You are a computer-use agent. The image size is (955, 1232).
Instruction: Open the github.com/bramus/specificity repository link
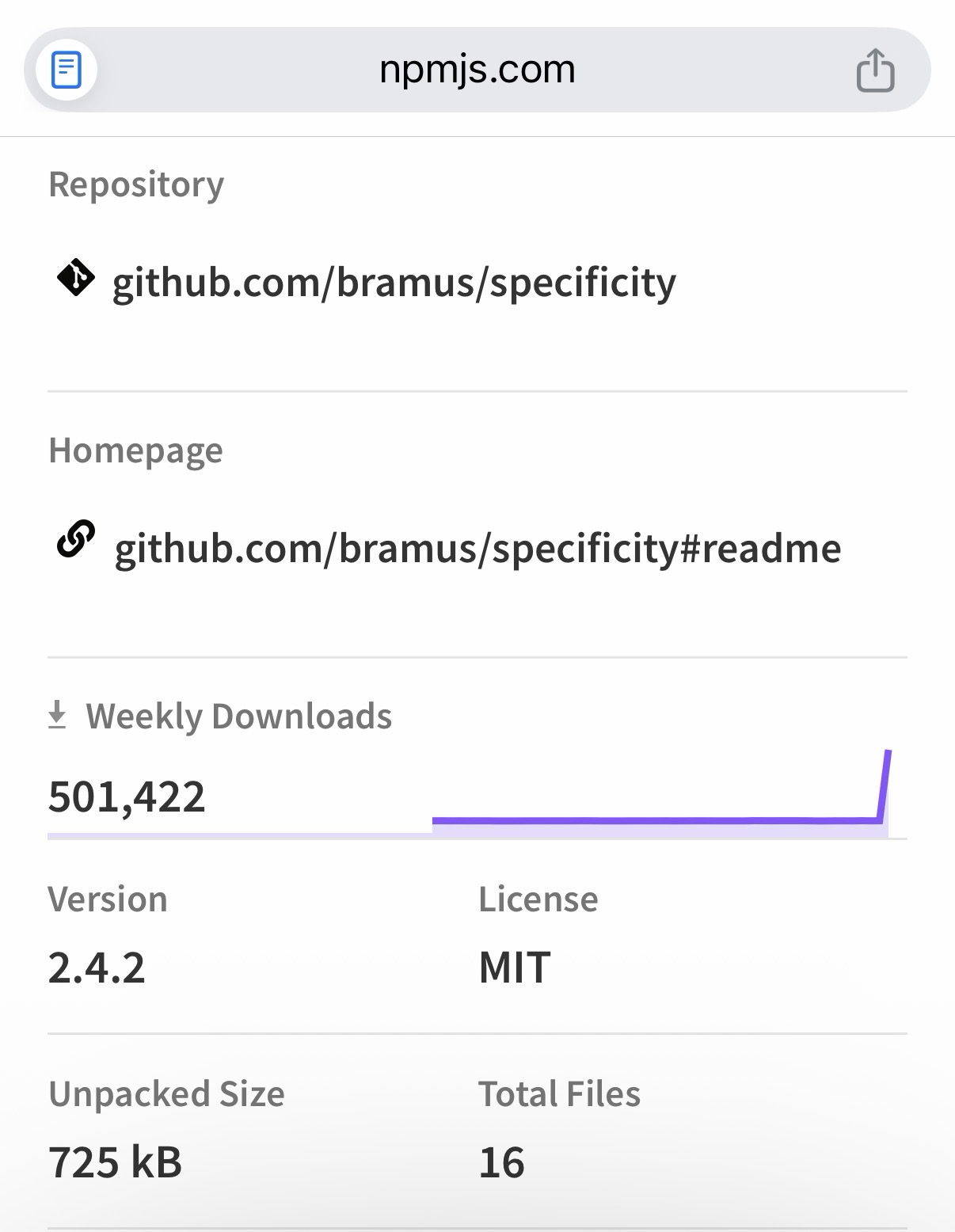tap(394, 283)
